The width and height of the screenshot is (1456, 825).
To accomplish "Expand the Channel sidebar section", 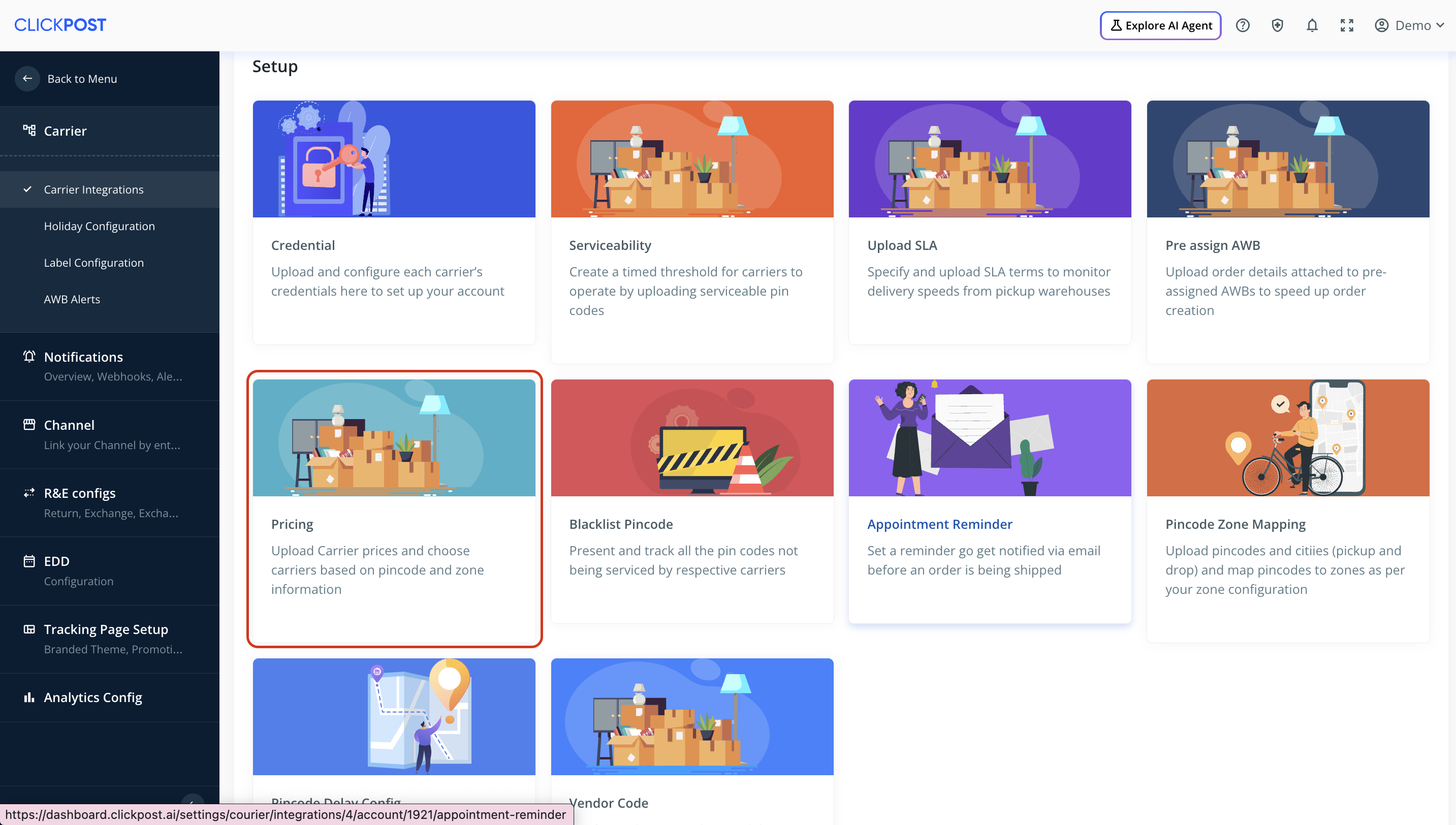I will pyautogui.click(x=69, y=425).
